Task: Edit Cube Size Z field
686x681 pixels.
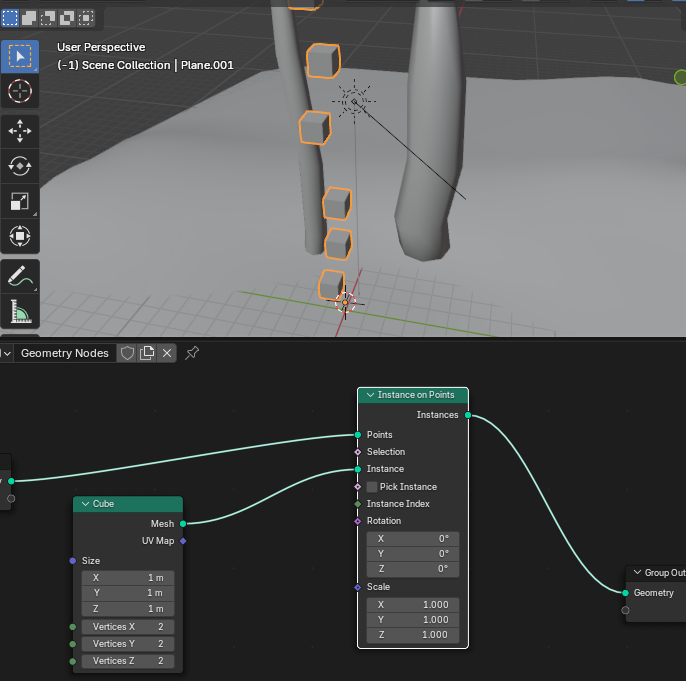Action: [x=128, y=609]
